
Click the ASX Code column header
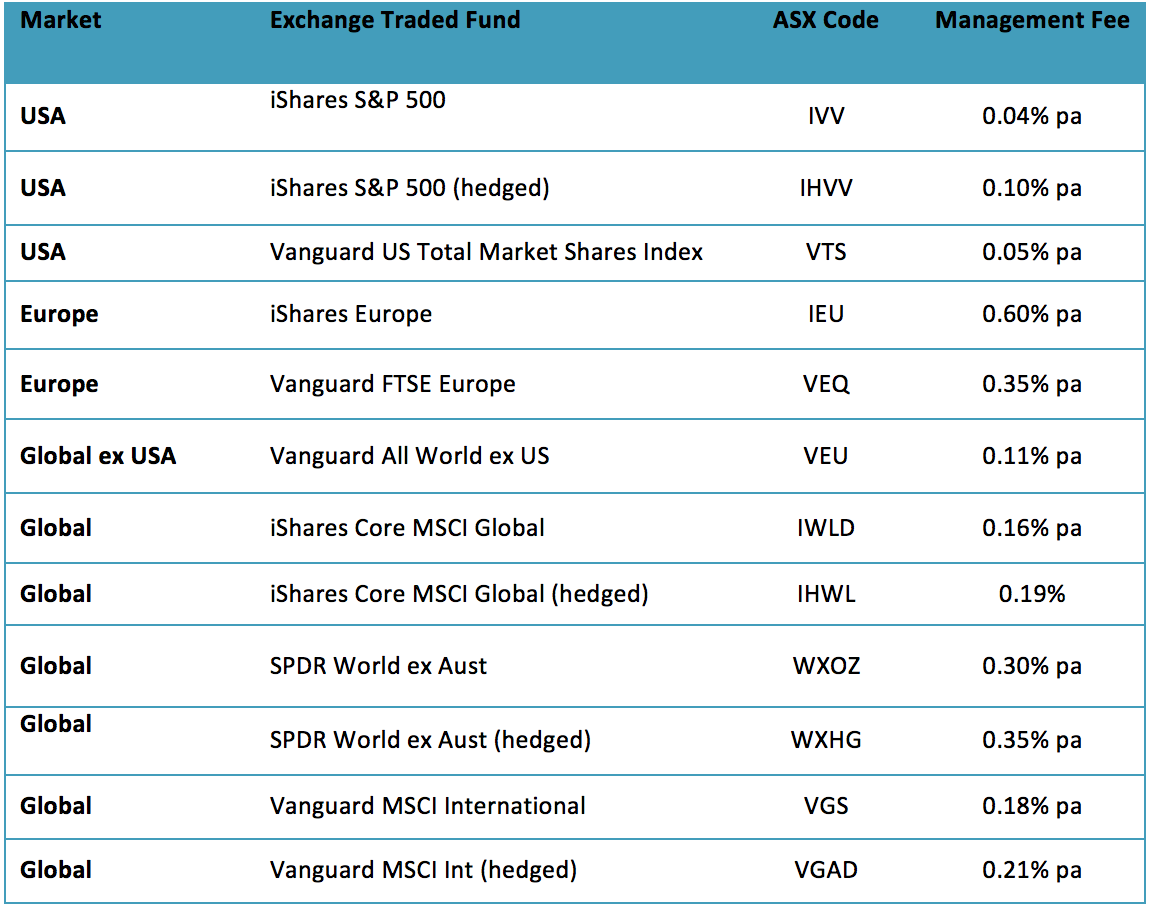(x=825, y=21)
